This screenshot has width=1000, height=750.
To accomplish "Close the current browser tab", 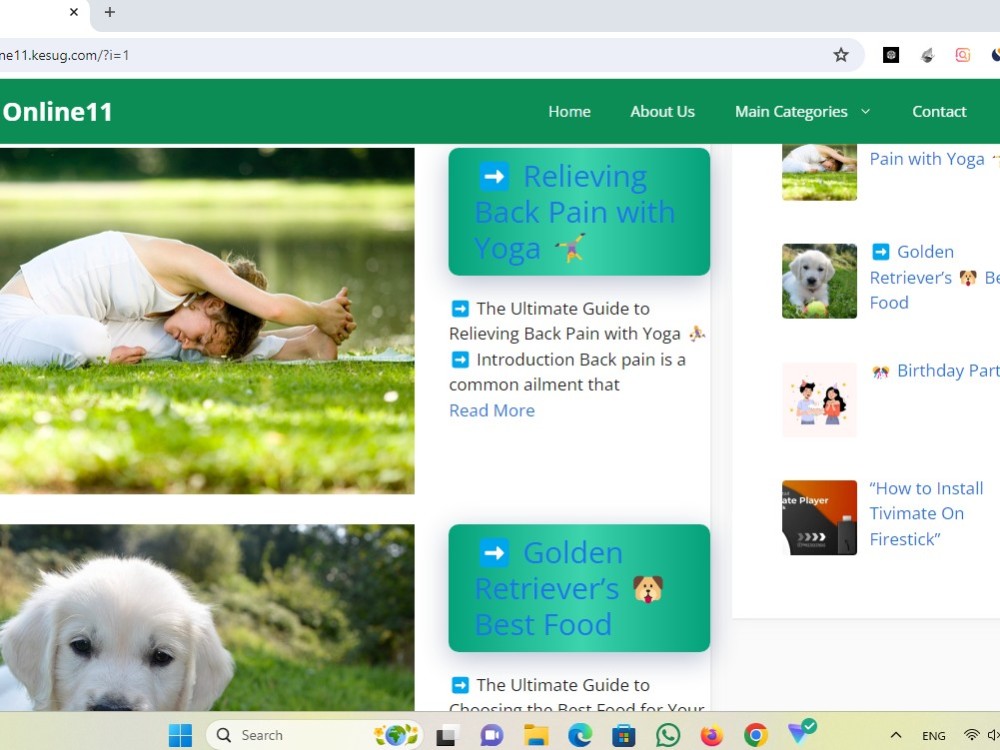I will tap(73, 11).
